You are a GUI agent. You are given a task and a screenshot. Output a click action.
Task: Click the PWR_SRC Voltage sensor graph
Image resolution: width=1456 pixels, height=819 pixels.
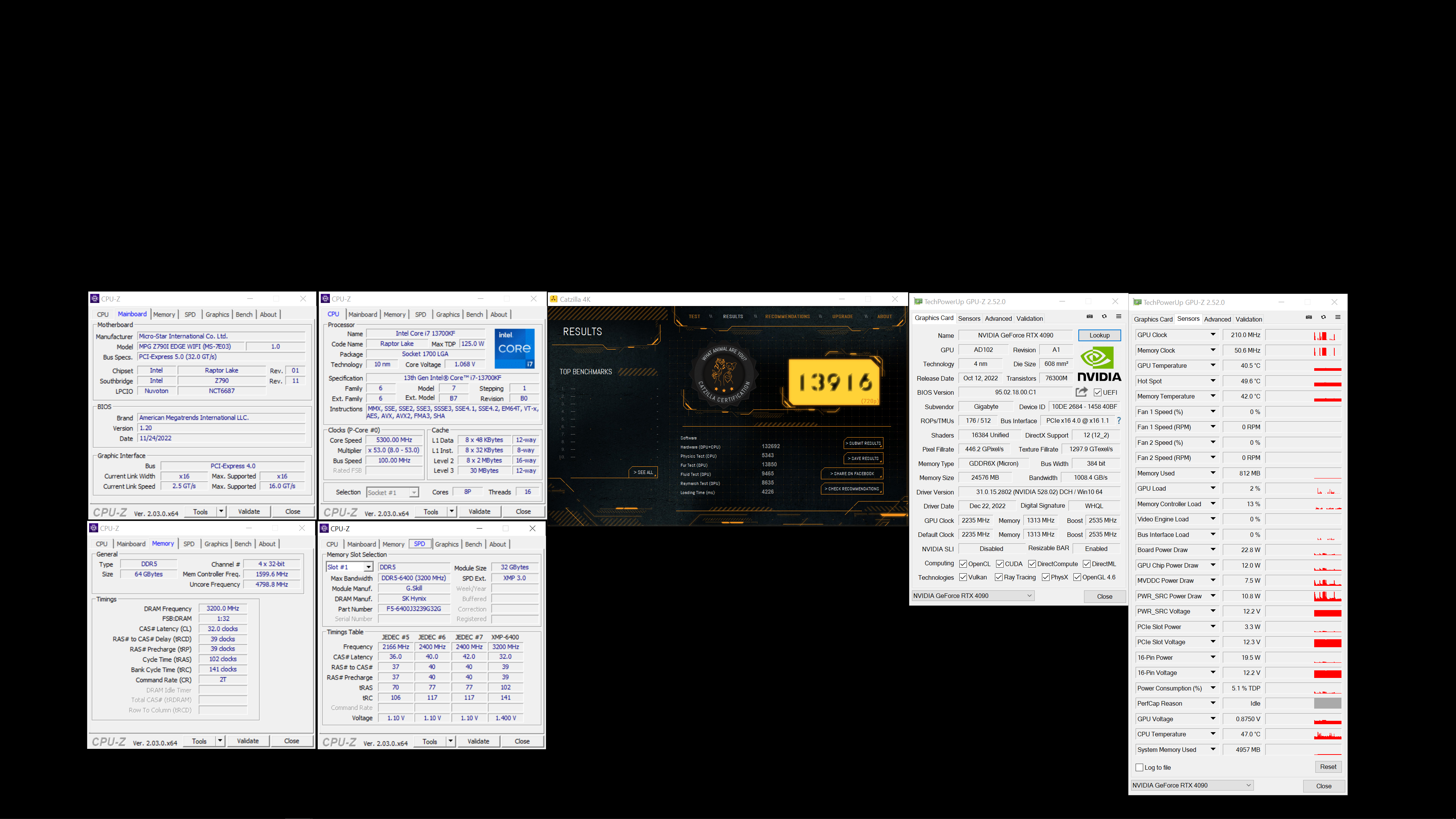tap(1303, 611)
